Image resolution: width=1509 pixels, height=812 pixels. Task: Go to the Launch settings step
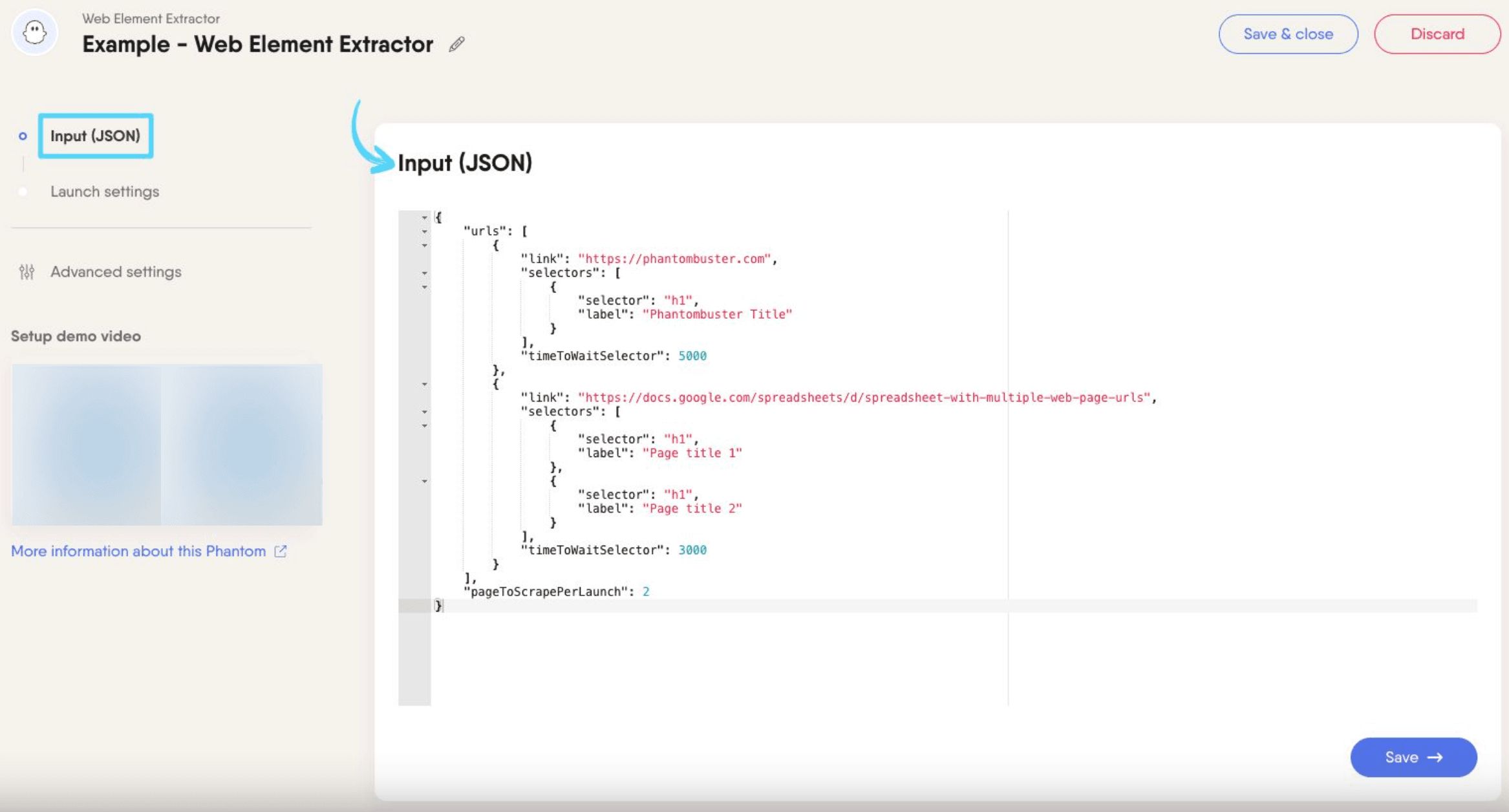(x=105, y=191)
